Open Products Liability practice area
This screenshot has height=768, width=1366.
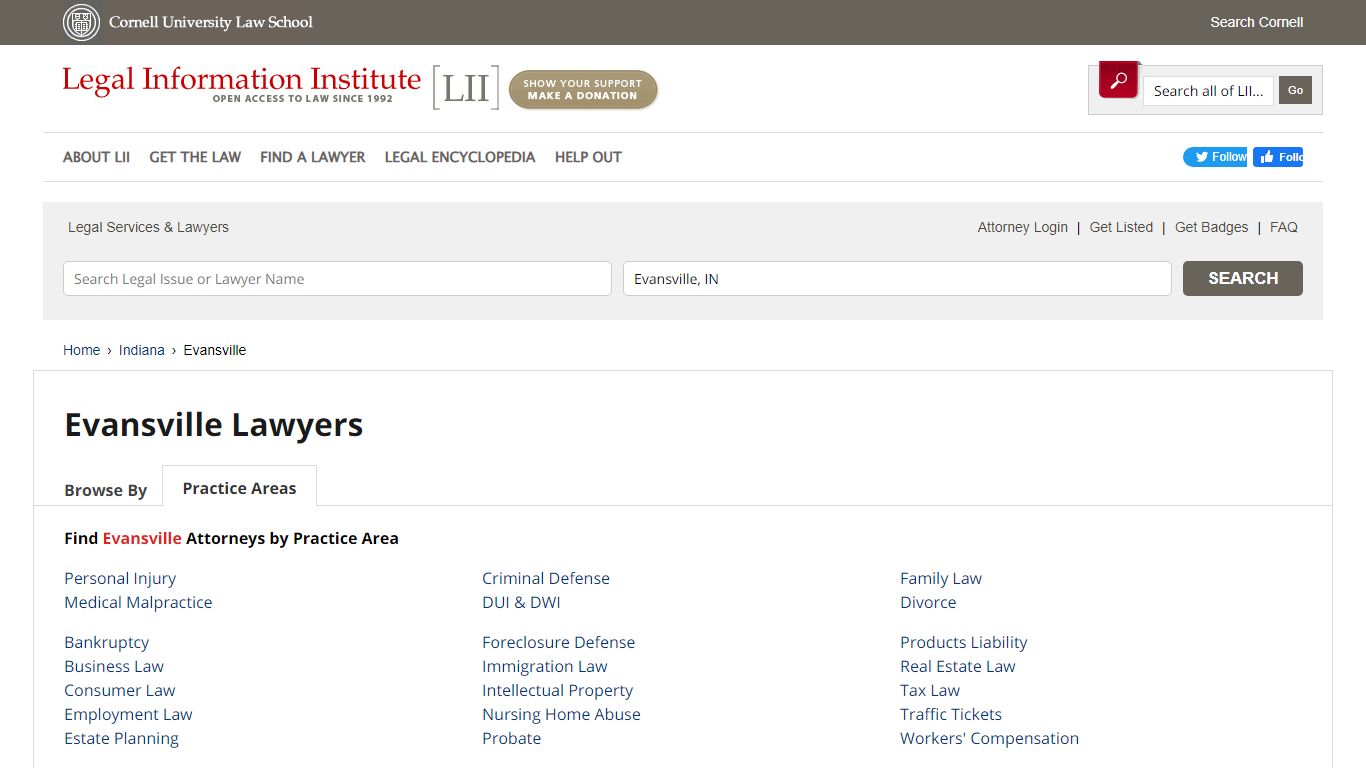point(963,642)
